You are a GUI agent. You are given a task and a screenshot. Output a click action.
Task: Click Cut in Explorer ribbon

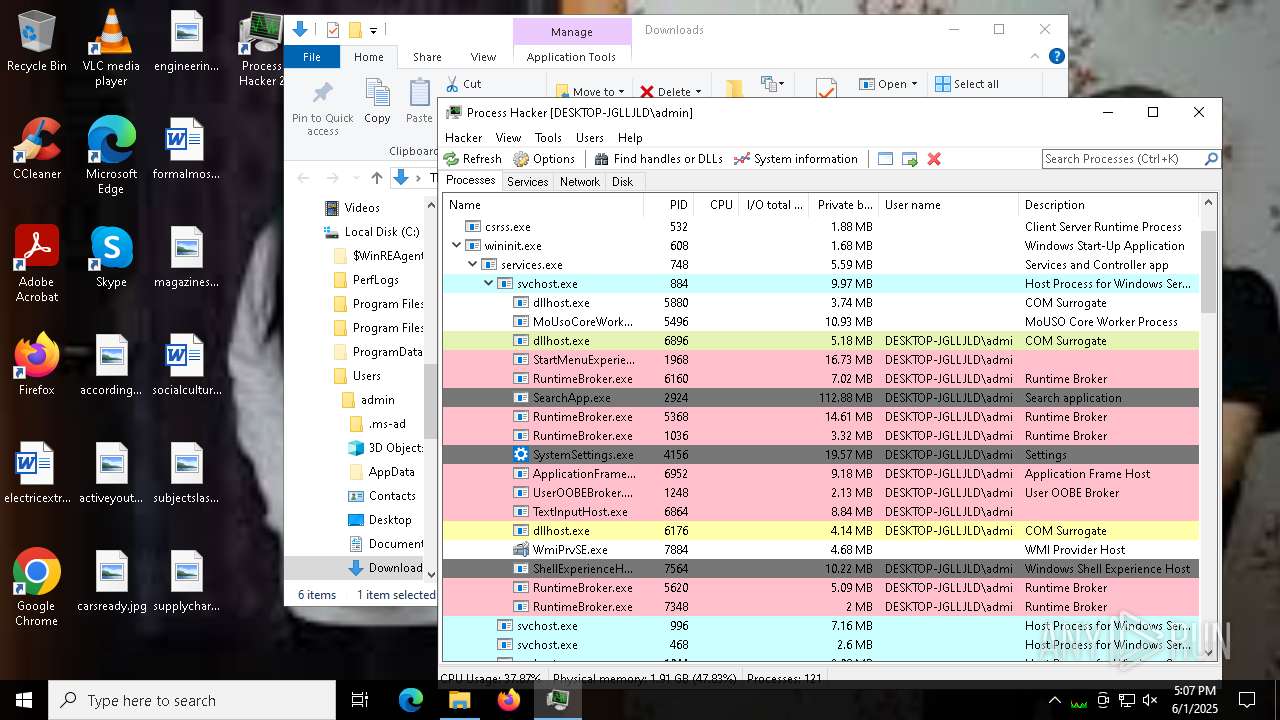tap(463, 84)
